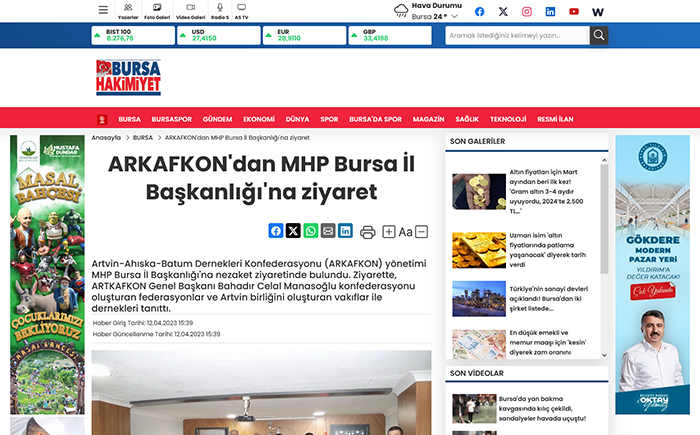Visit the Facebook page icon in header

pyautogui.click(x=479, y=12)
